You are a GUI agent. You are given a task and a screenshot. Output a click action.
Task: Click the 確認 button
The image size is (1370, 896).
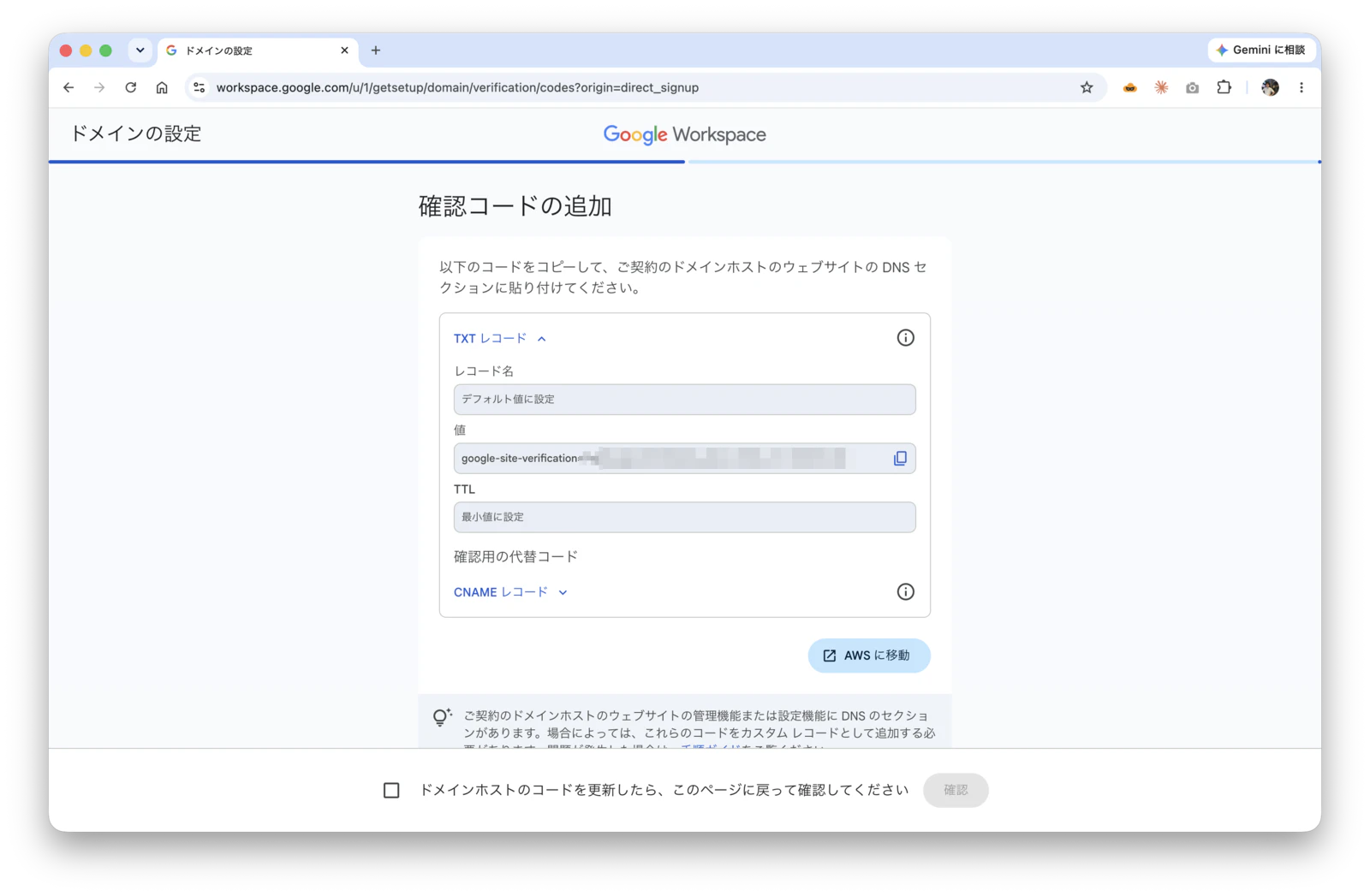pyautogui.click(x=956, y=791)
